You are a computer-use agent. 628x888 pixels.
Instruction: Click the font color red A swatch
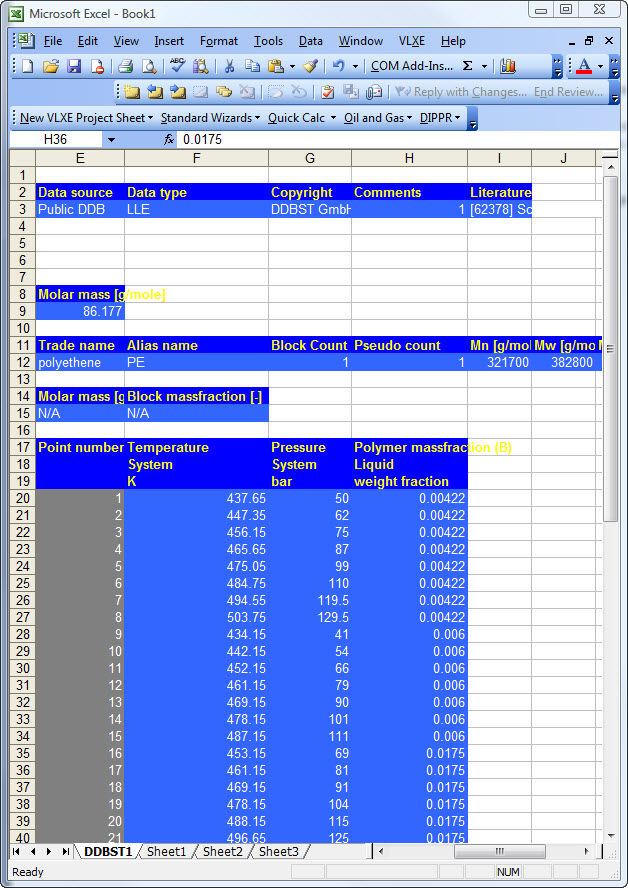coord(584,67)
